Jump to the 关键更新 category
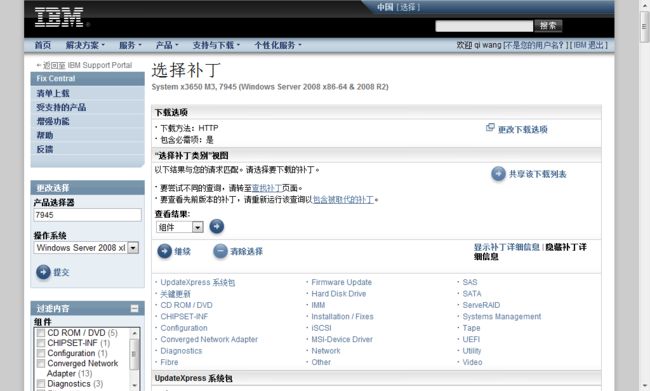Image resolution: width=650 pixels, height=391 pixels. (175, 294)
